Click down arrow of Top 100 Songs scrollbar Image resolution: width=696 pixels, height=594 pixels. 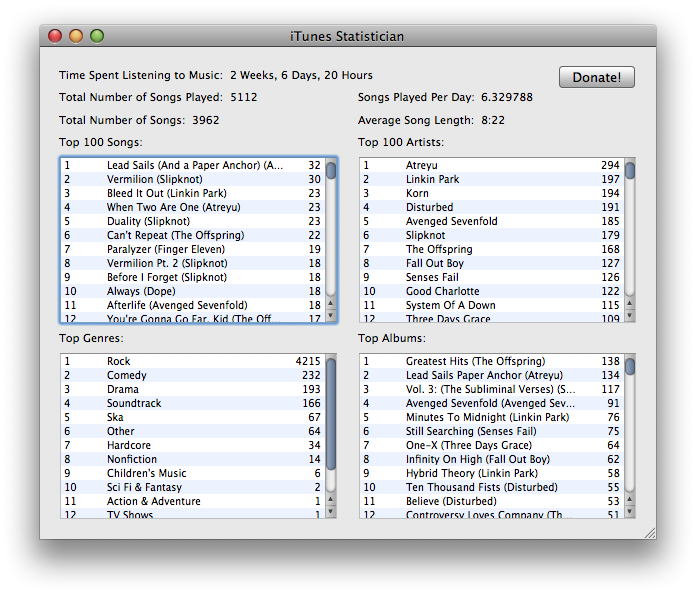pyautogui.click(x=331, y=315)
